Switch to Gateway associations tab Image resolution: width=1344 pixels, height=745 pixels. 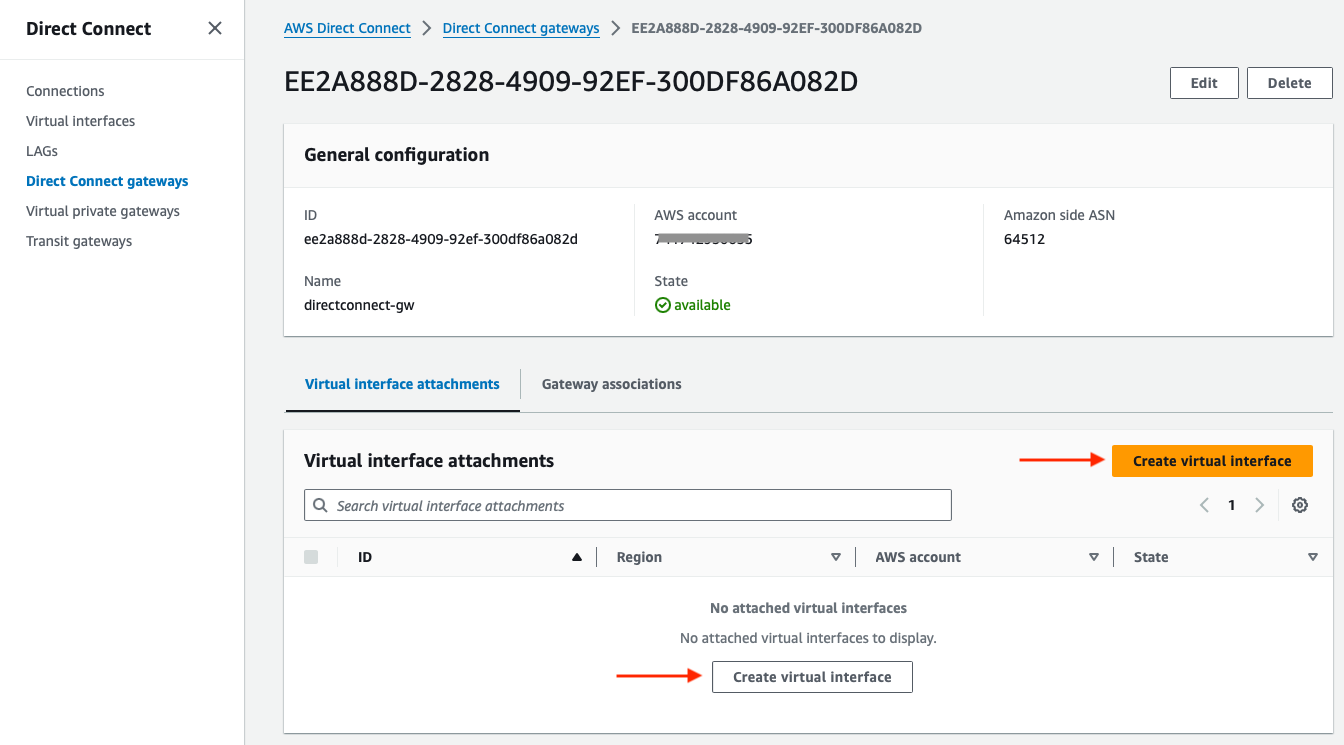(x=611, y=384)
